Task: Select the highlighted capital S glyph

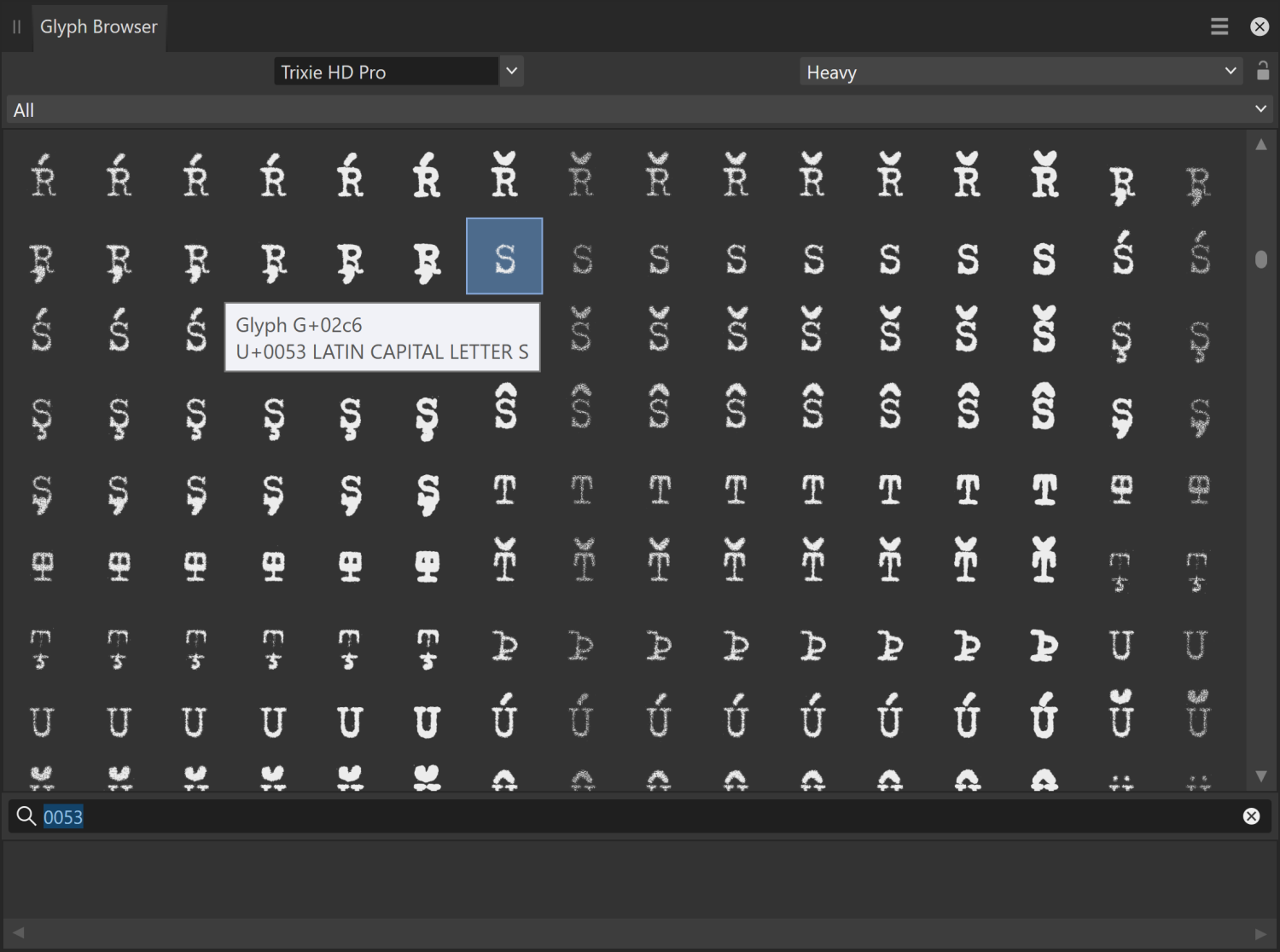Action: coord(503,256)
